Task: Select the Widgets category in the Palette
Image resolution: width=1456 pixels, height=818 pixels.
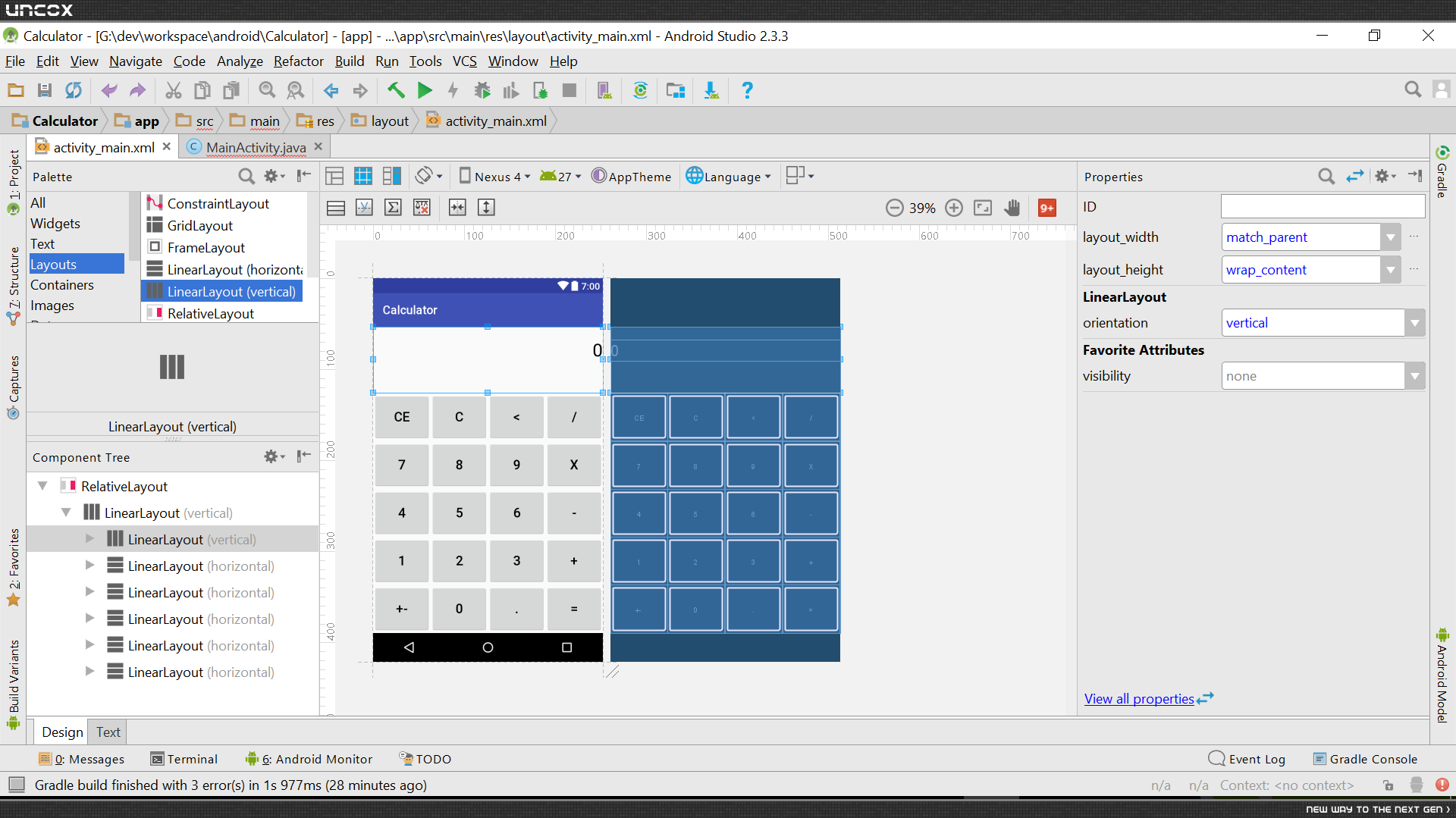Action: 55,224
